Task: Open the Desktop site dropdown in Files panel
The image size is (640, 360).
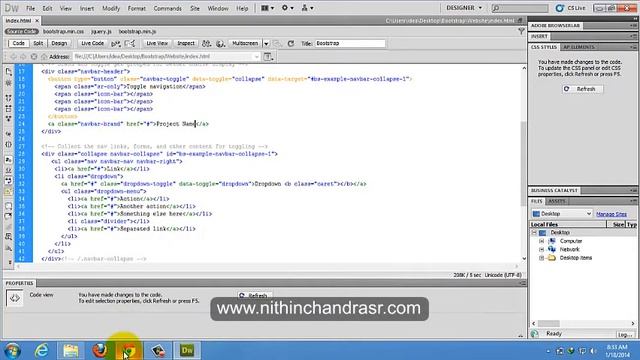Action: (x=562, y=213)
